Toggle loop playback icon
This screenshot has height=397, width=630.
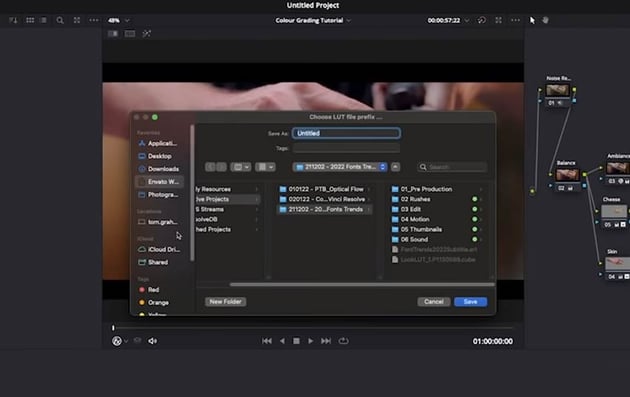click(343, 341)
